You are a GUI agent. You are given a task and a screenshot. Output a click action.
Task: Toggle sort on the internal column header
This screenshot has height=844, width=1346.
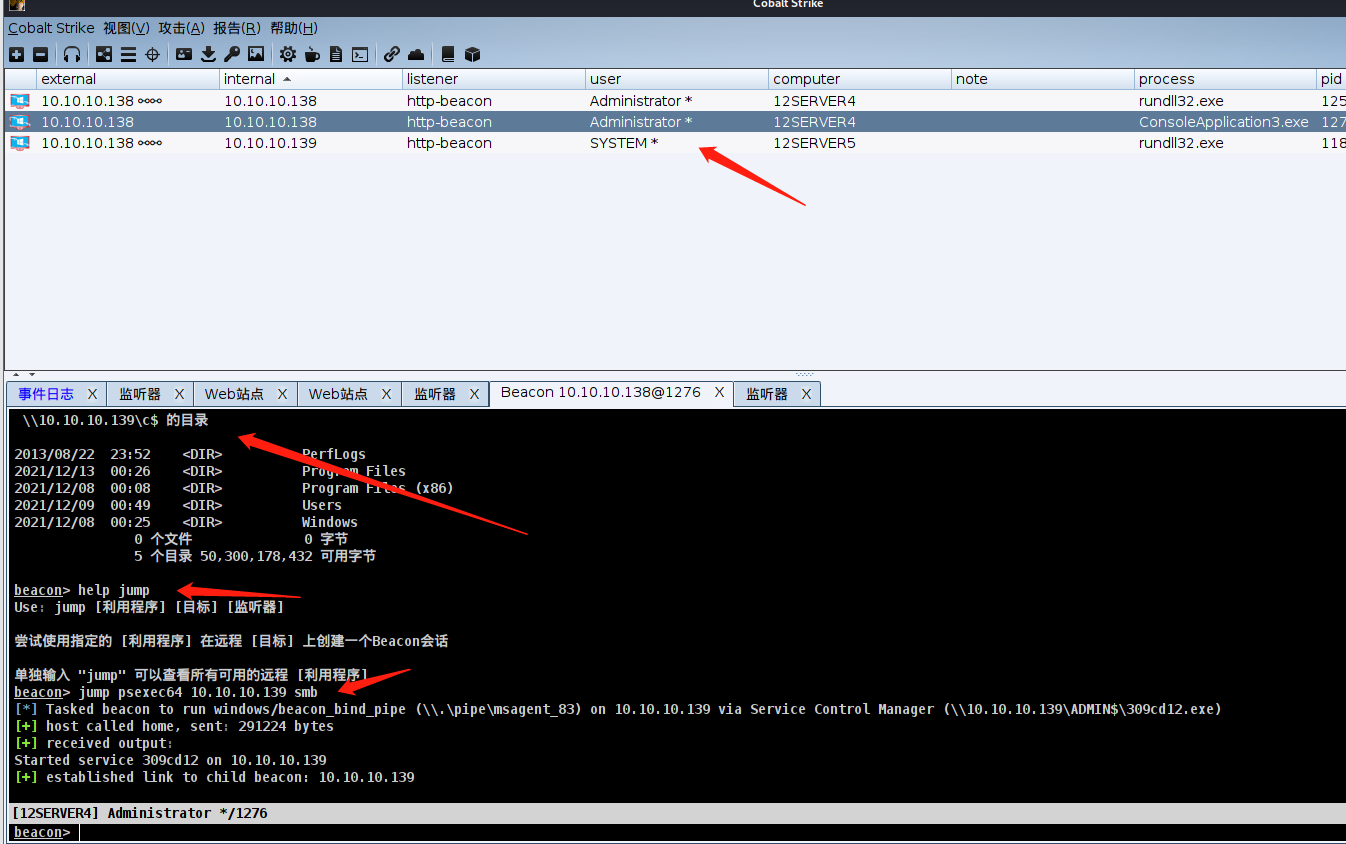click(x=311, y=79)
